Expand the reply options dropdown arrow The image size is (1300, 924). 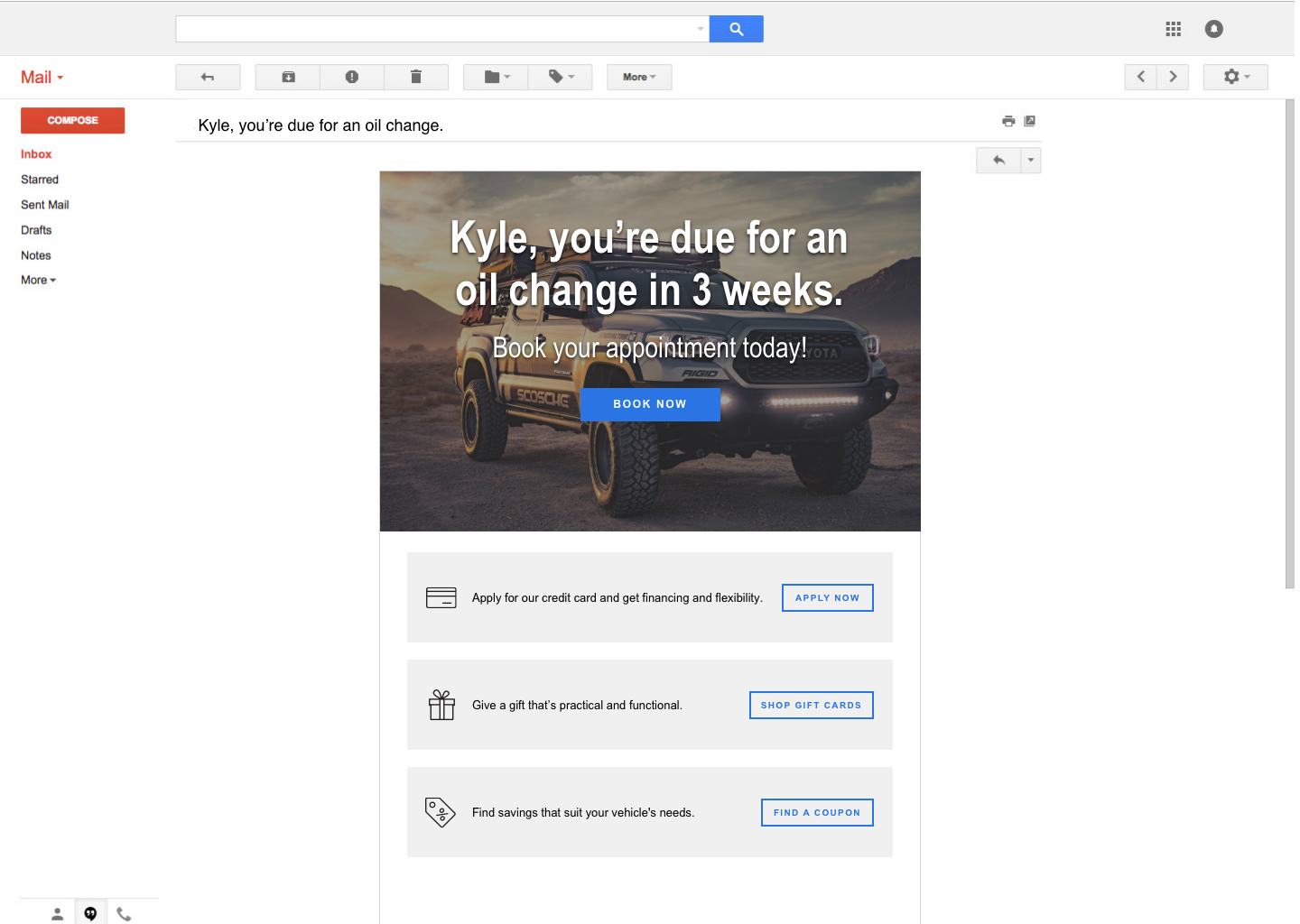(1031, 161)
